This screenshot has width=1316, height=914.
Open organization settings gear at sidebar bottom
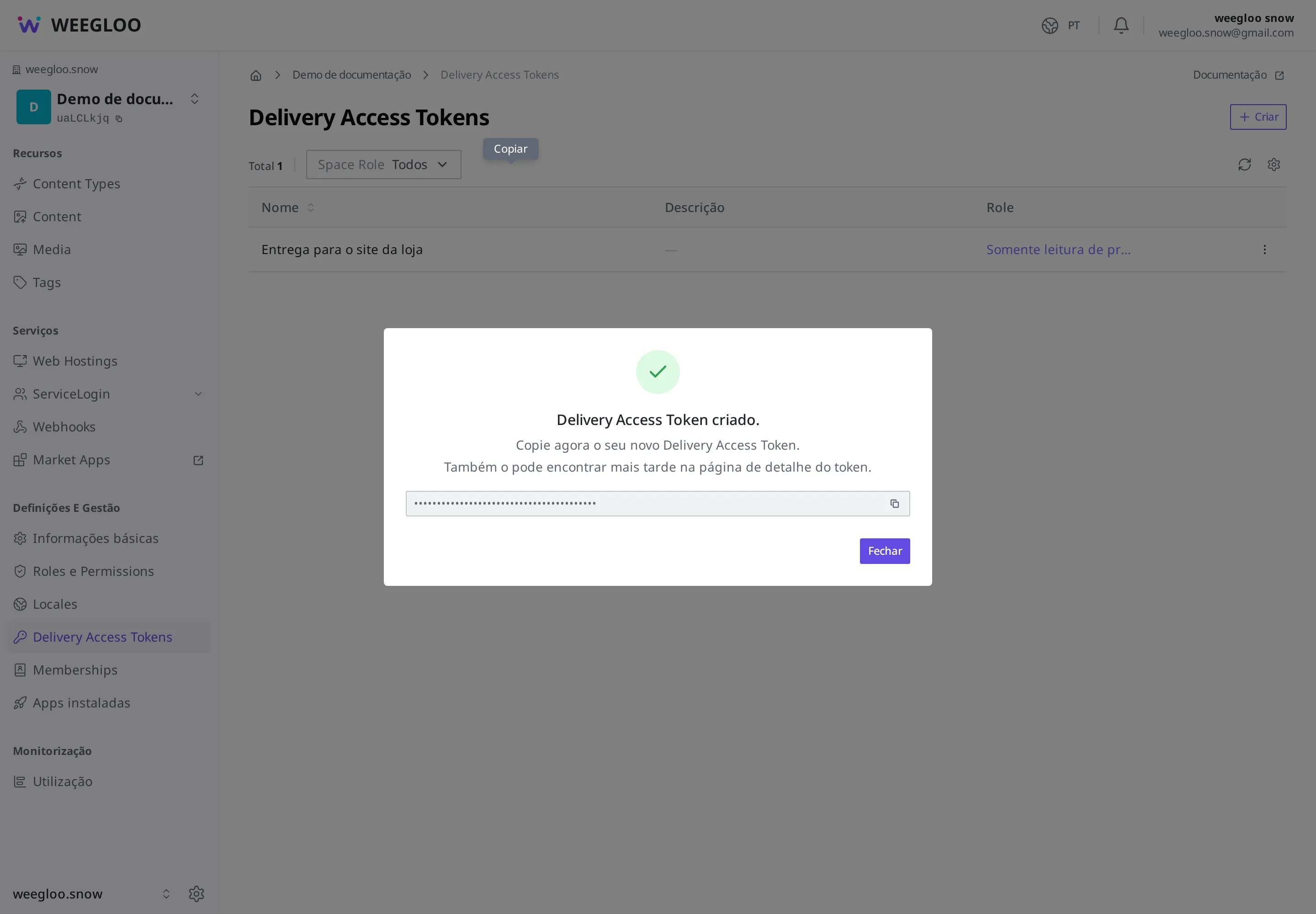[x=196, y=893]
